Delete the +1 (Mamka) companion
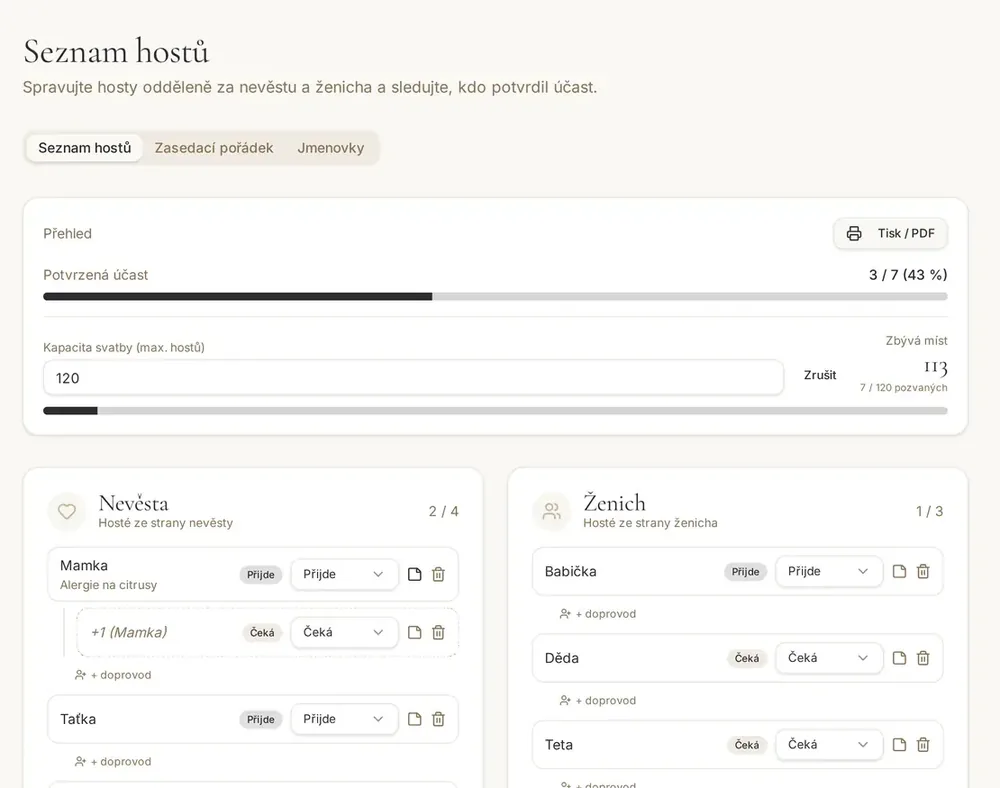 [x=438, y=632]
